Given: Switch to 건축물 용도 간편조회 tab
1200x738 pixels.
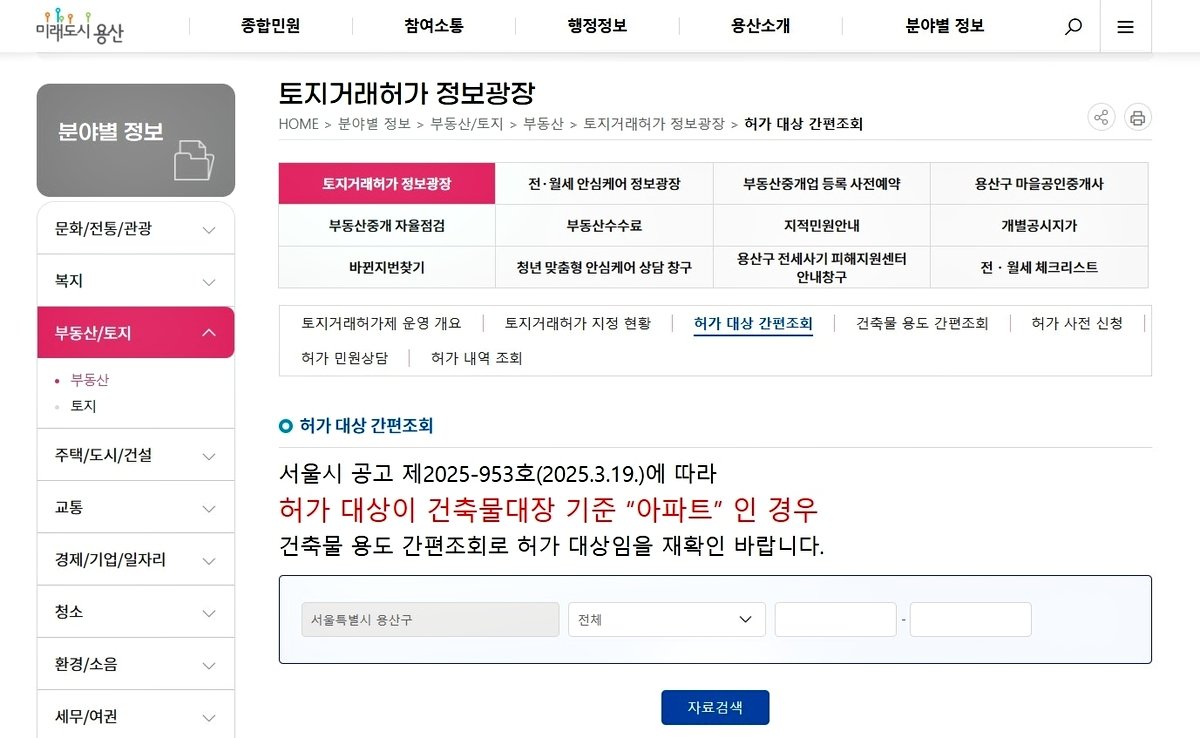Looking at the screenshot, I should (922, 323).
